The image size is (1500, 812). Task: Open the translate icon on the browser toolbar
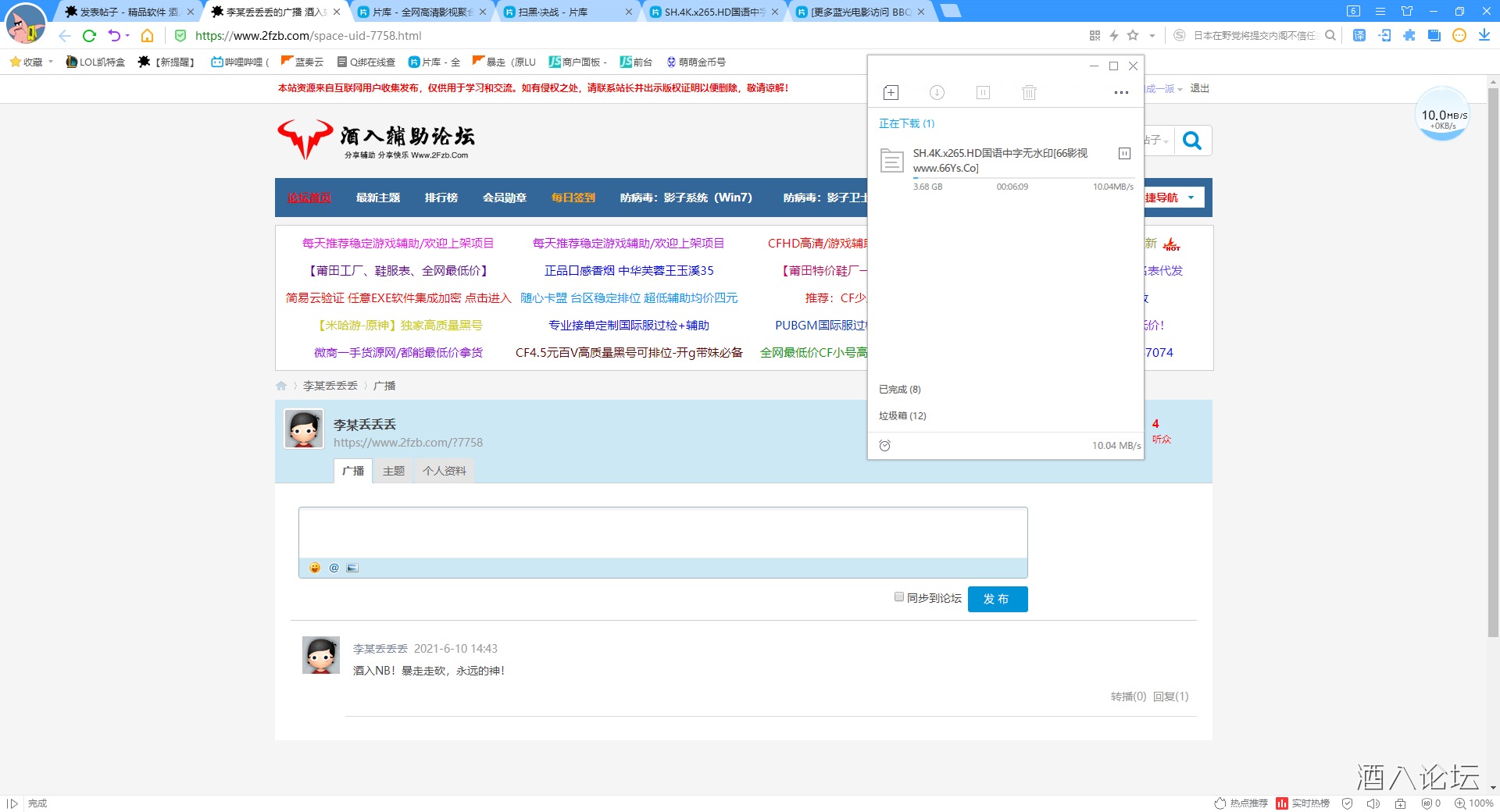click(1359, 35)
